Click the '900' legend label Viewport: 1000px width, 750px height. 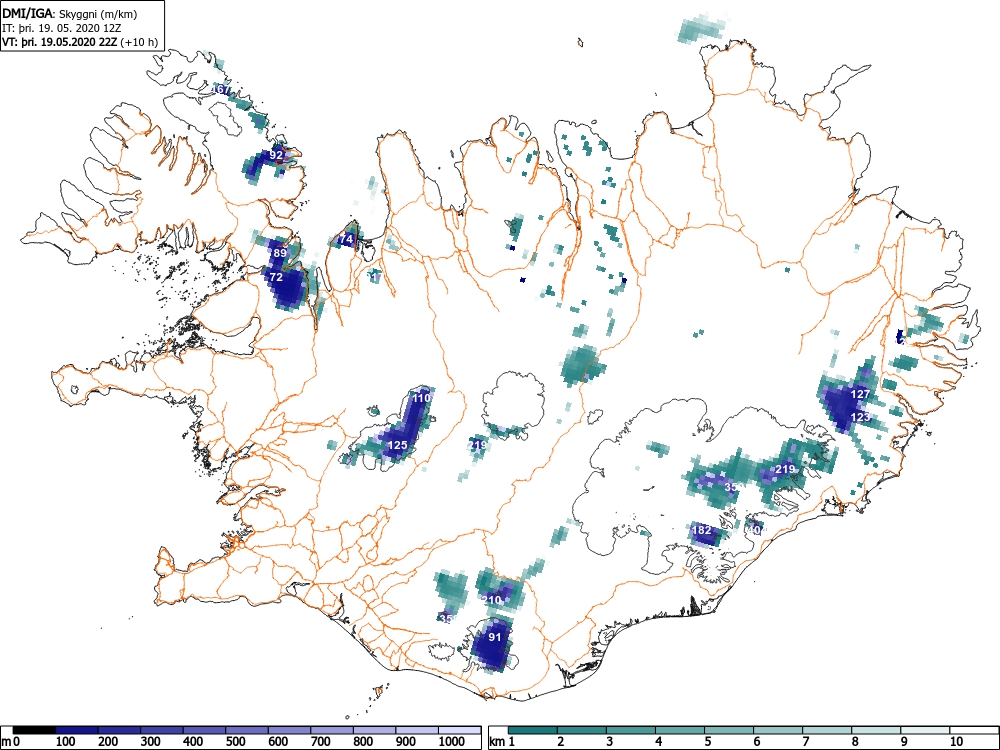406,741
